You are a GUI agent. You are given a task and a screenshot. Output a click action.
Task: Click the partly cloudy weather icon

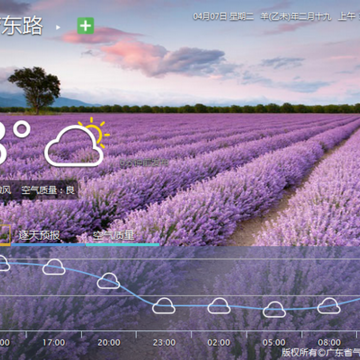point(77,142)
